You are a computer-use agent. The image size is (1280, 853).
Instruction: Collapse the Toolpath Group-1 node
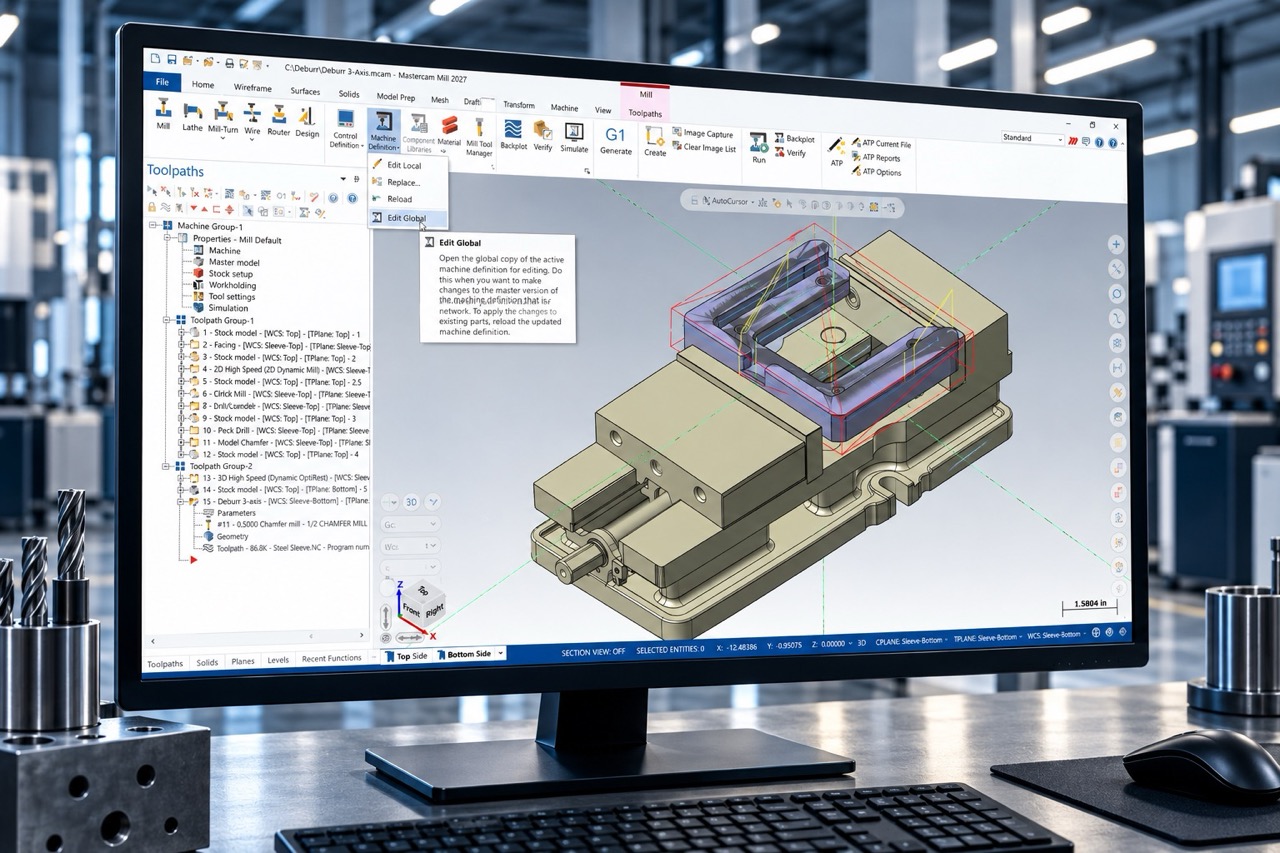[x=168, y=321]
